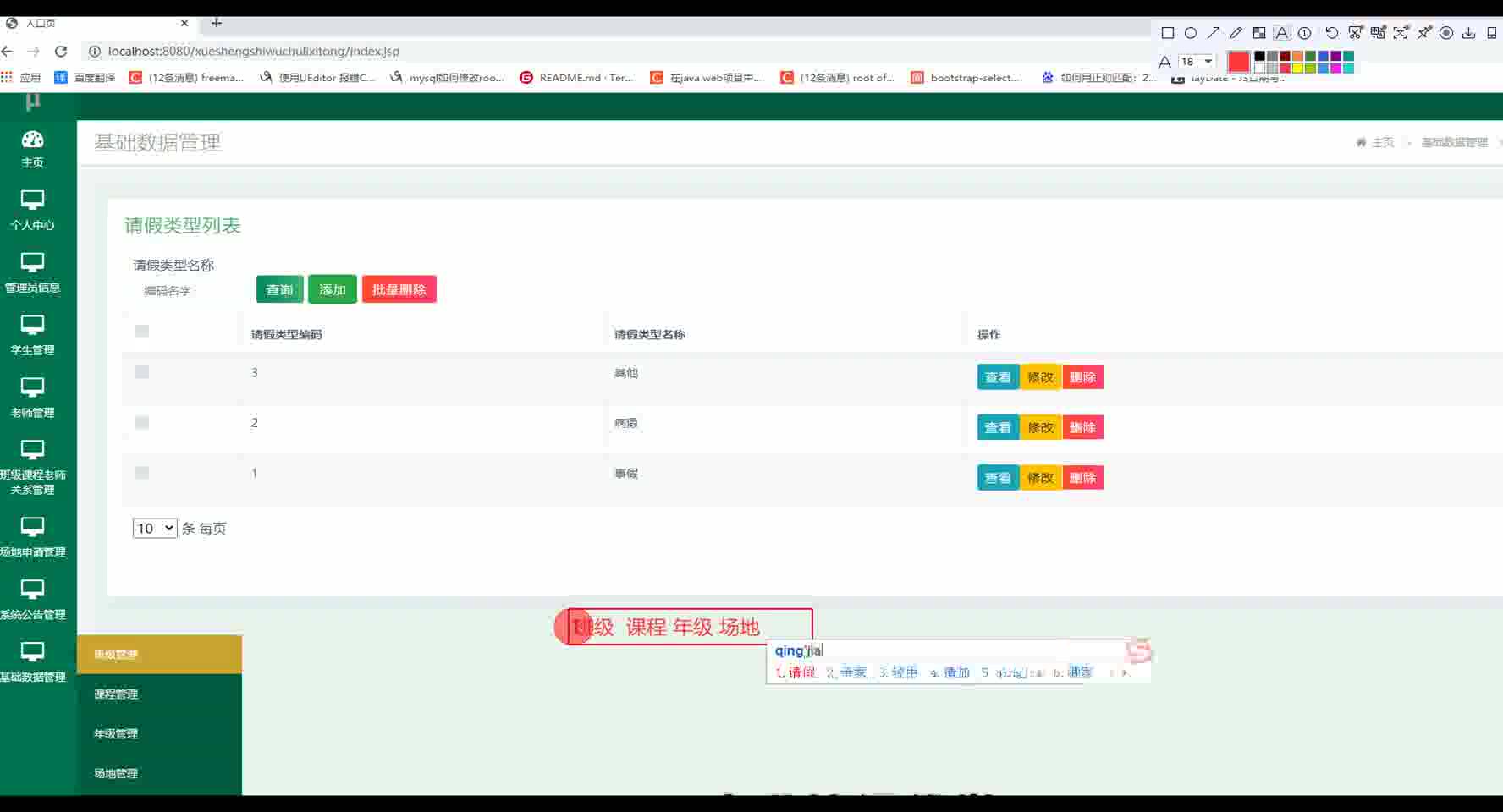
Task: Click the green 添加 add button
Action: click(x=333, y=289)
